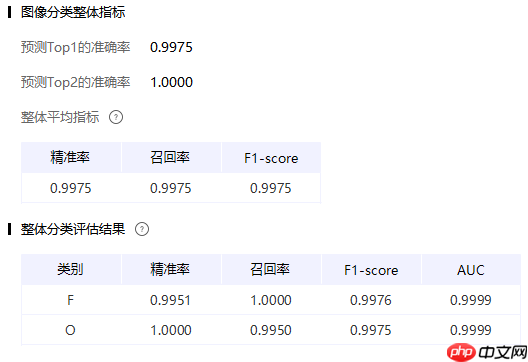Screen dimensions: 528x362
Task: Select the F class row label
Action: tap(70, 300)
